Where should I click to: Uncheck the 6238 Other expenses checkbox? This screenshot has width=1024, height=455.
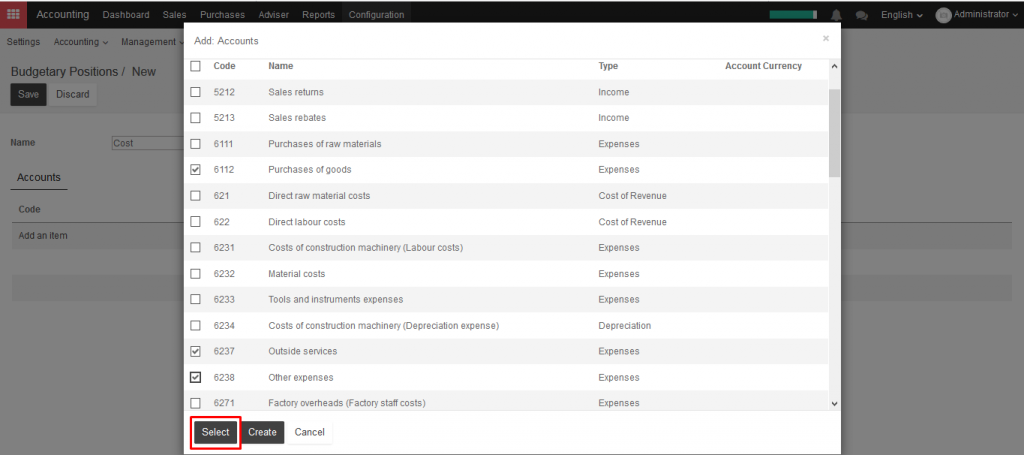click(x=195, y=377)
